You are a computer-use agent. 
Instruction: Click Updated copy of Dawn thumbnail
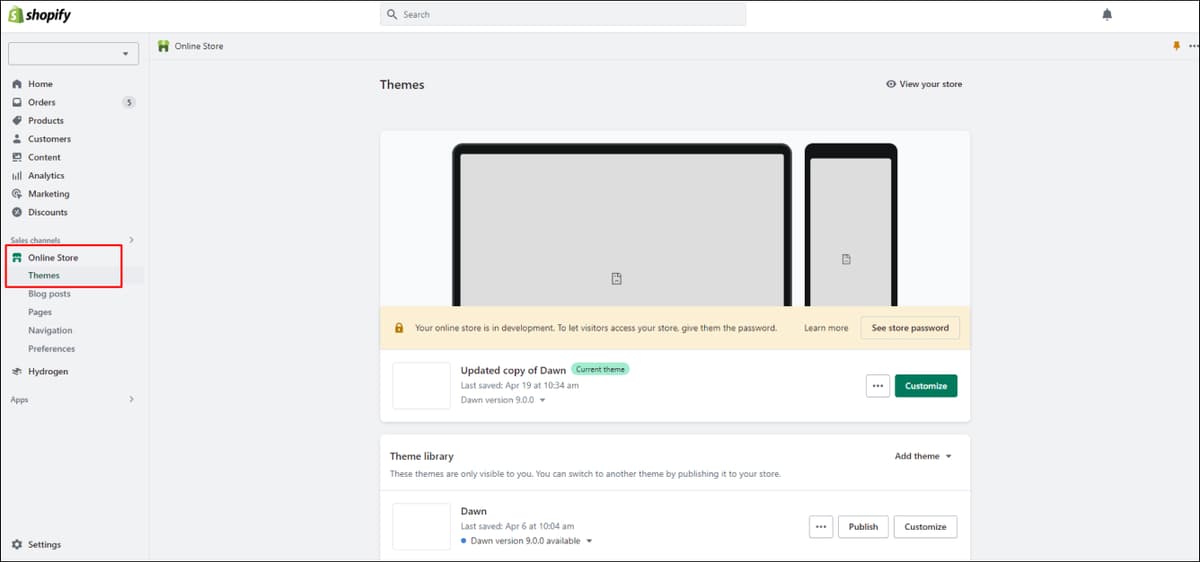click(x=421, y=386)
